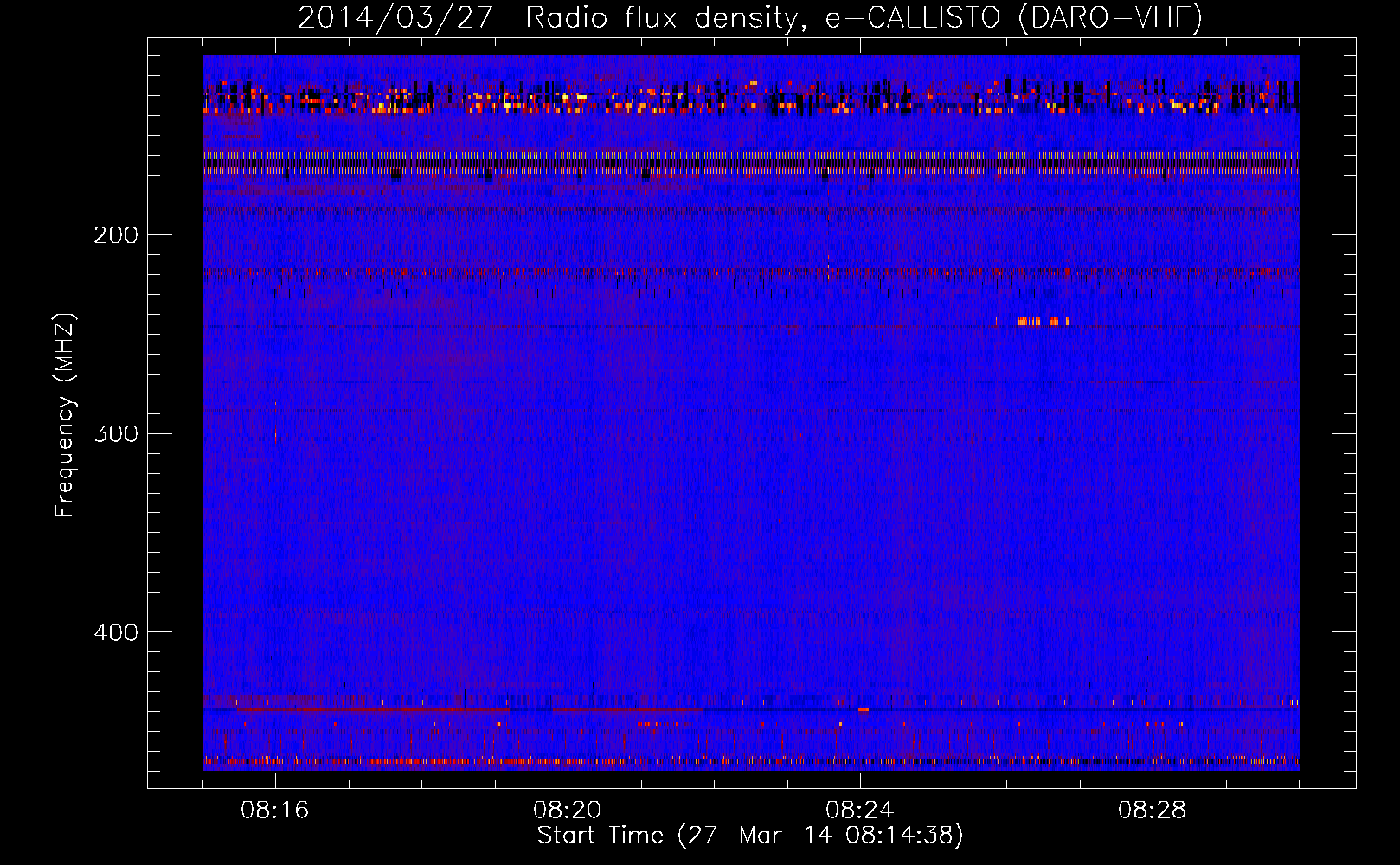Click the plot title 'Radio flux density, e-CALLISTO (DARO-VHF)'

point(864,18)
